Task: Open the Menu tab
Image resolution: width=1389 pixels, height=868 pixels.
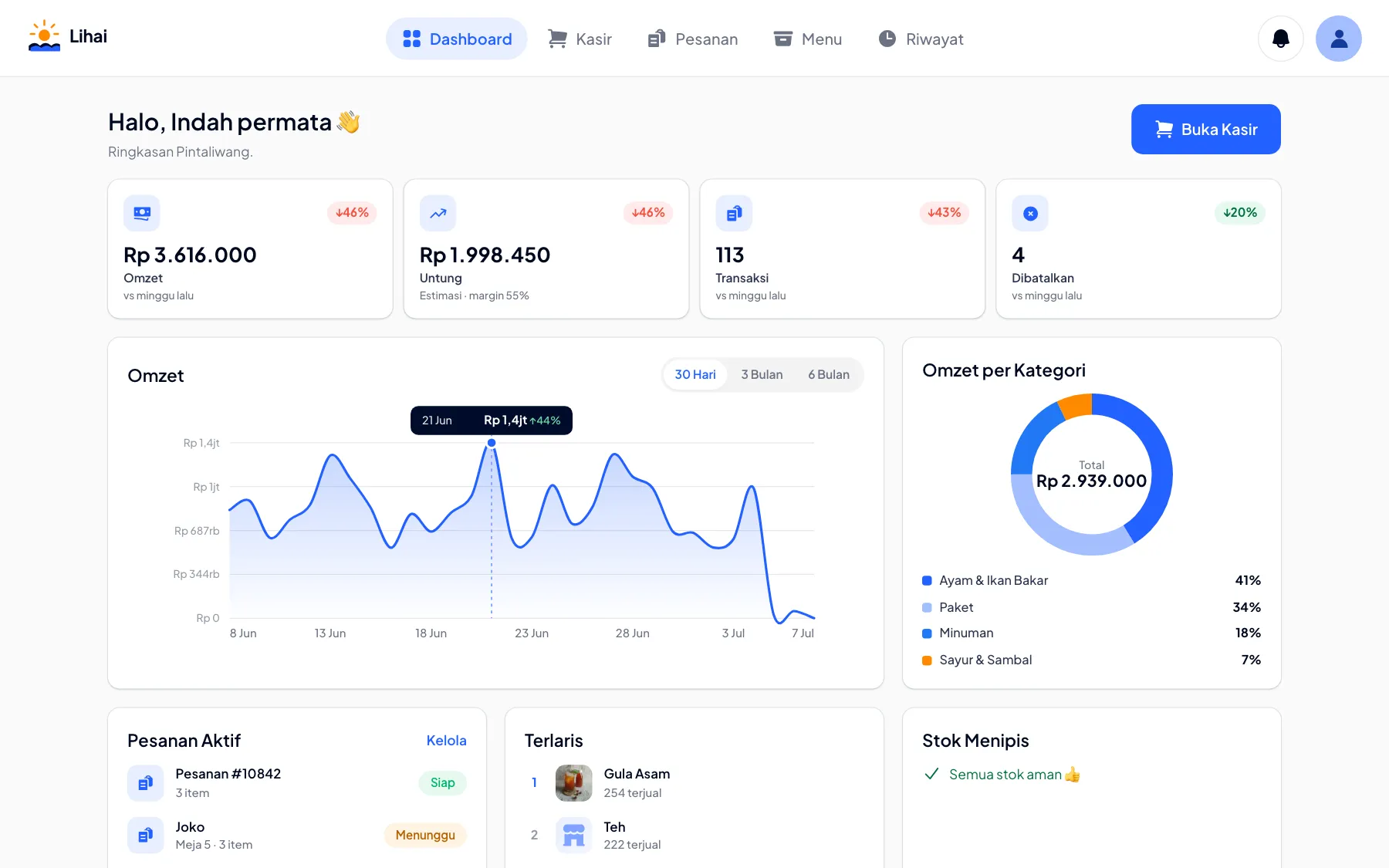Action: click(x=808, y=39)
